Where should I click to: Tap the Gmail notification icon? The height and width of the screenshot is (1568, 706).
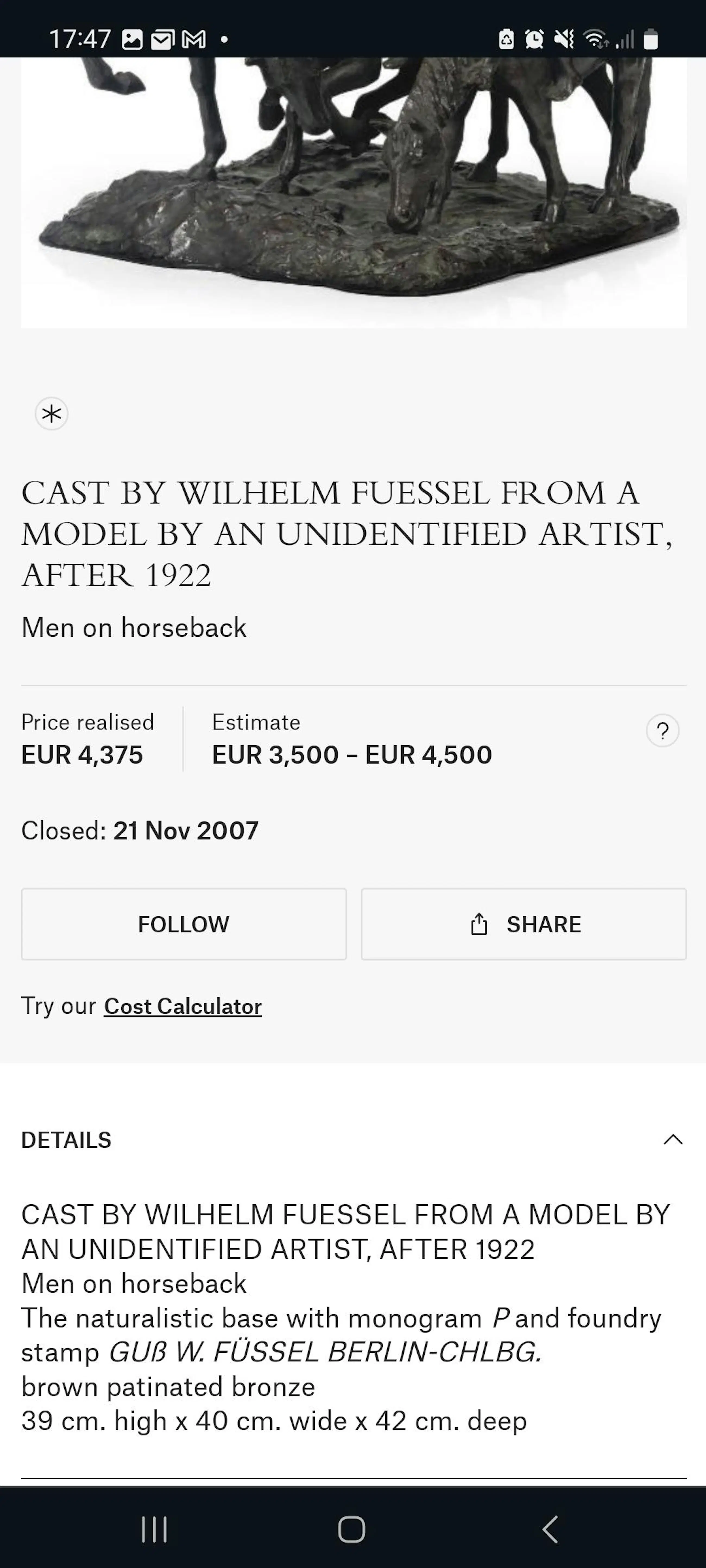point(194,40)
